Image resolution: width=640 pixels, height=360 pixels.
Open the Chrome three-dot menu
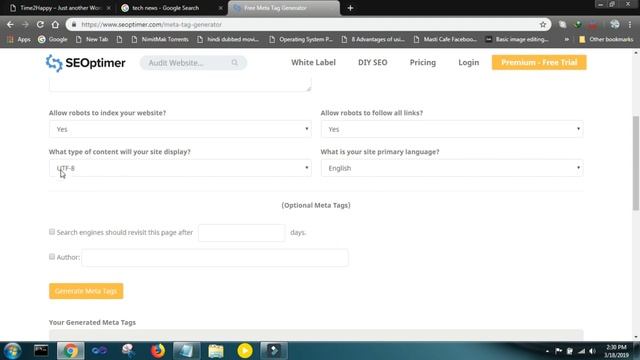(x=630, y=24)
